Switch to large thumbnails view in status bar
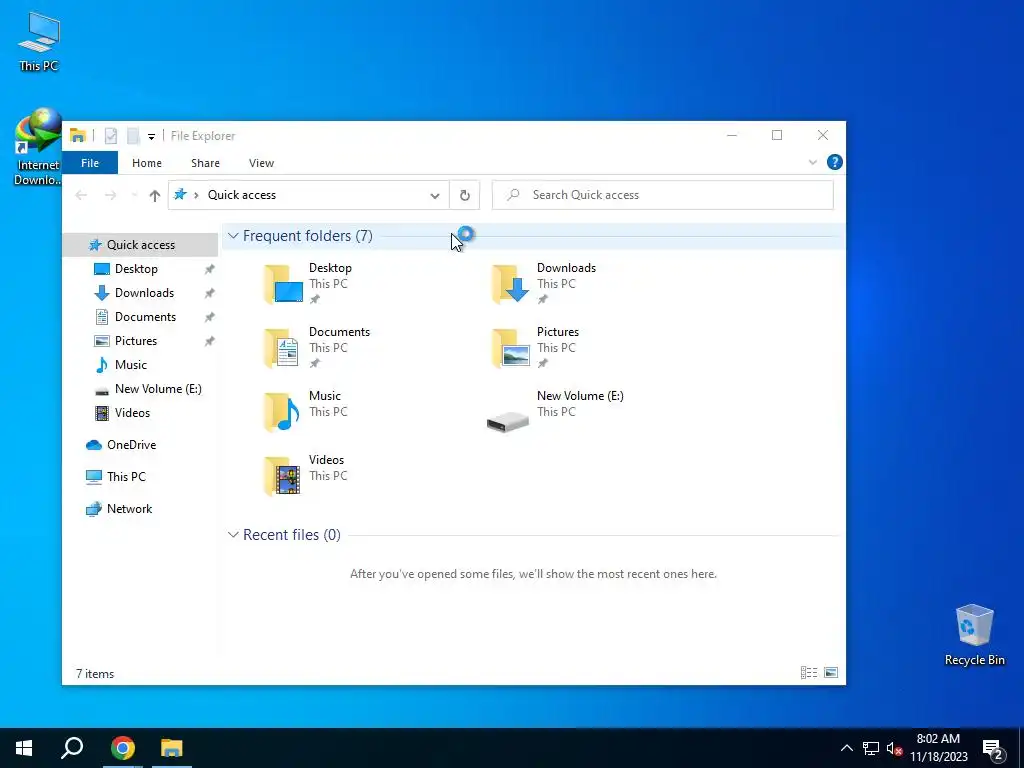Screen dimensions: 1024x768 [831, 673]
